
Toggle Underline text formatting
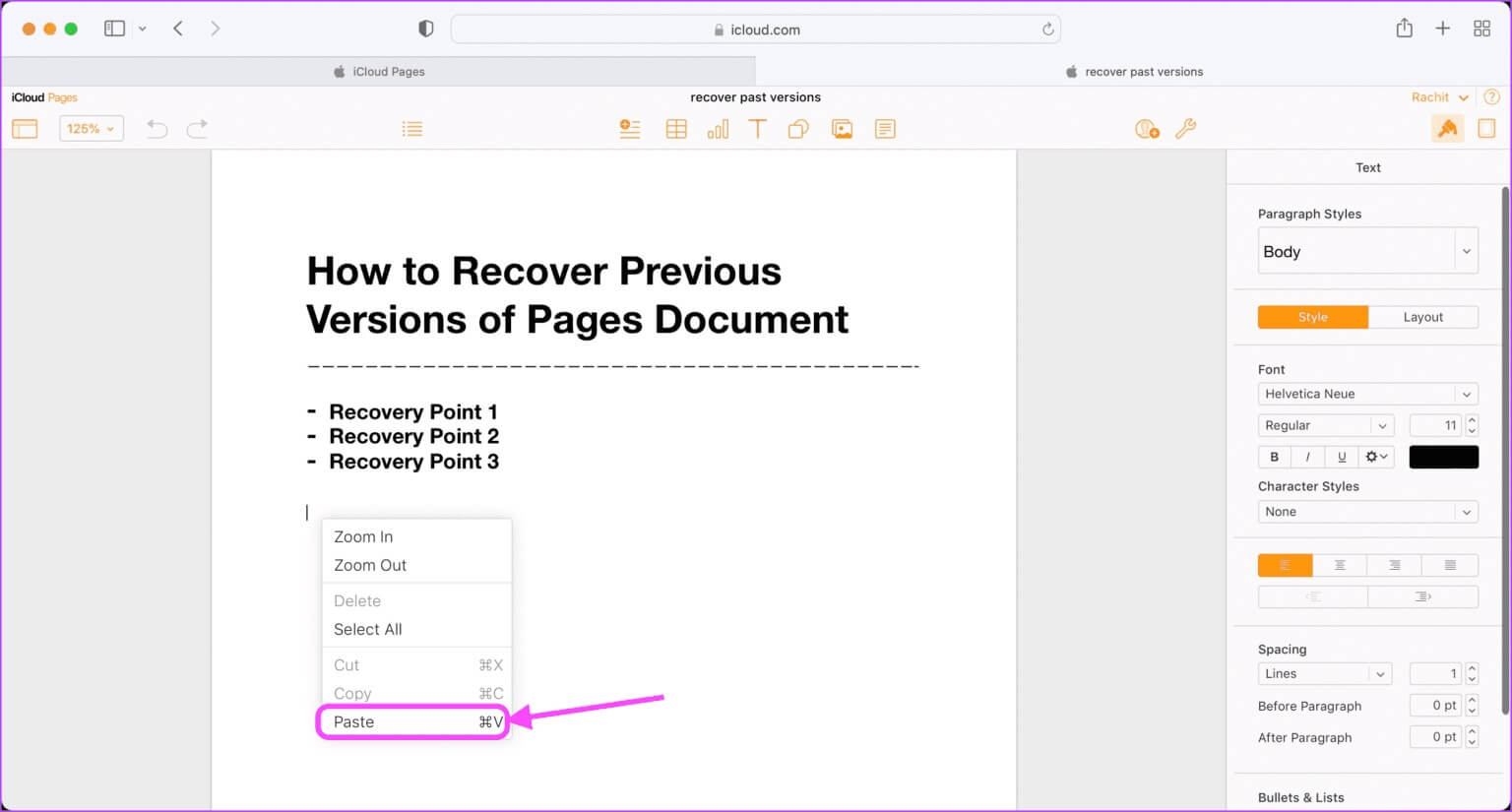point(1342,457)
